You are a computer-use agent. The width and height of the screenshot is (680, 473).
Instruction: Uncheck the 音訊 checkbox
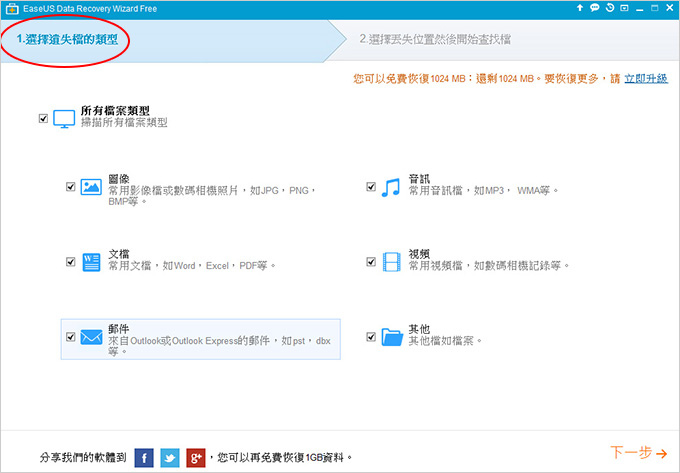371,187
